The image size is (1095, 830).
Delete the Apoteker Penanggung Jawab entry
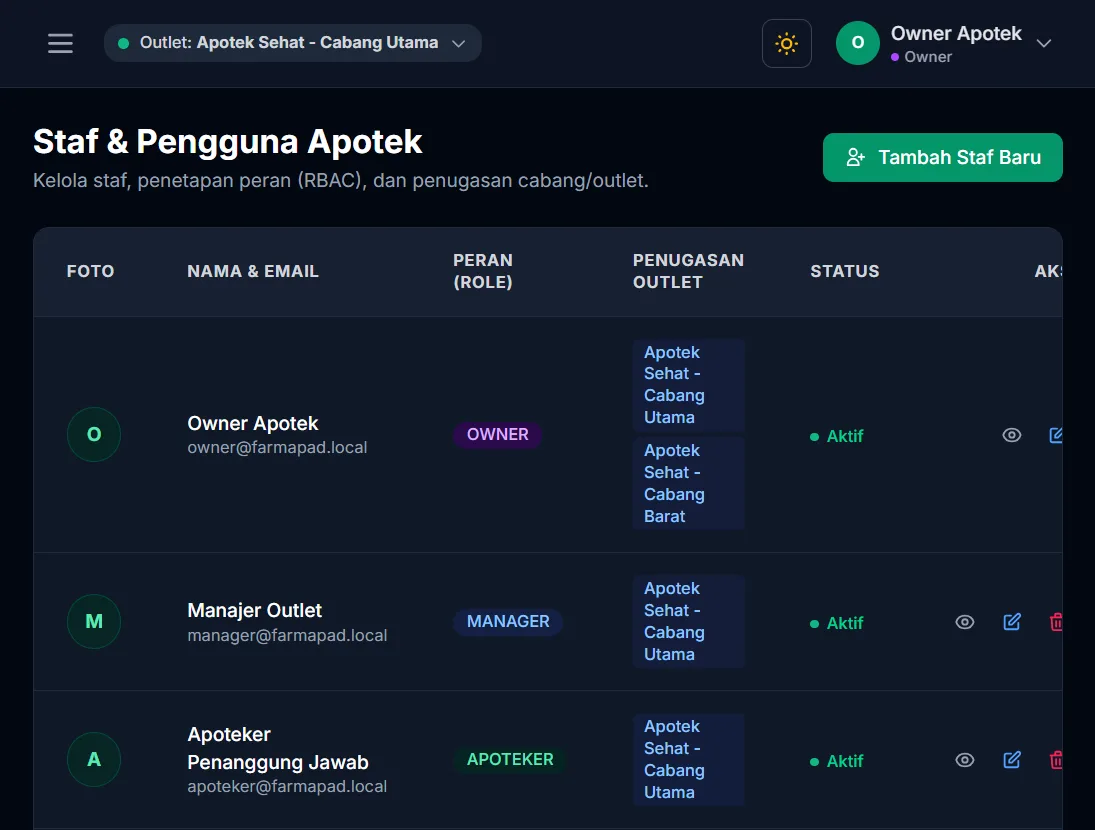click(1056, 760)
